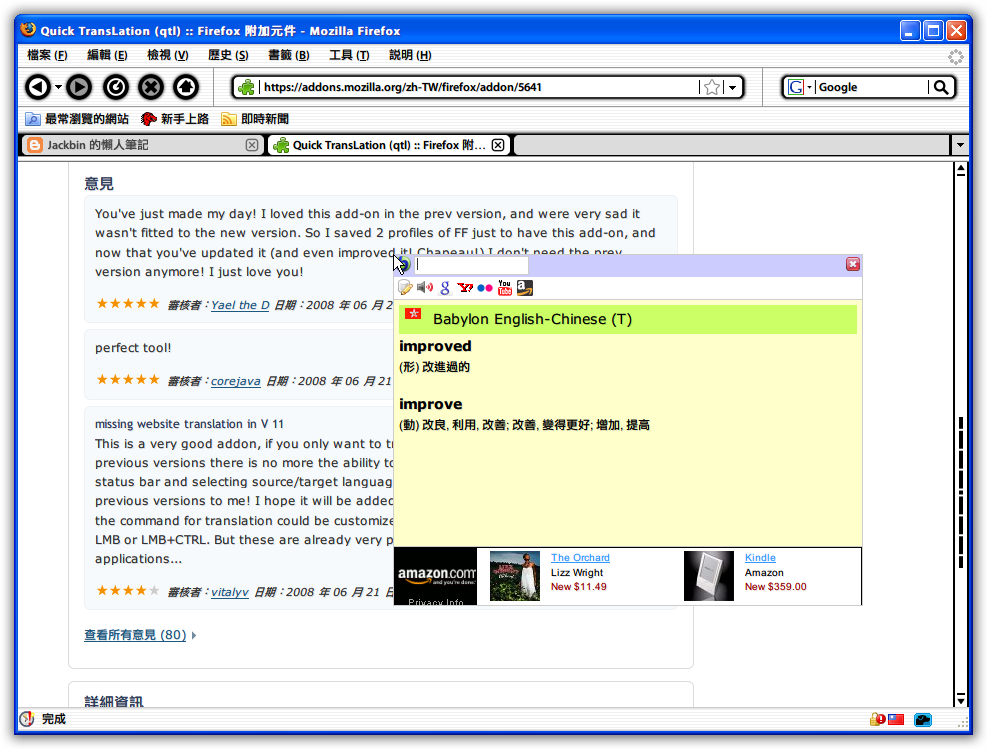Search word with the Yahoo icon

[x=465, y=288]
